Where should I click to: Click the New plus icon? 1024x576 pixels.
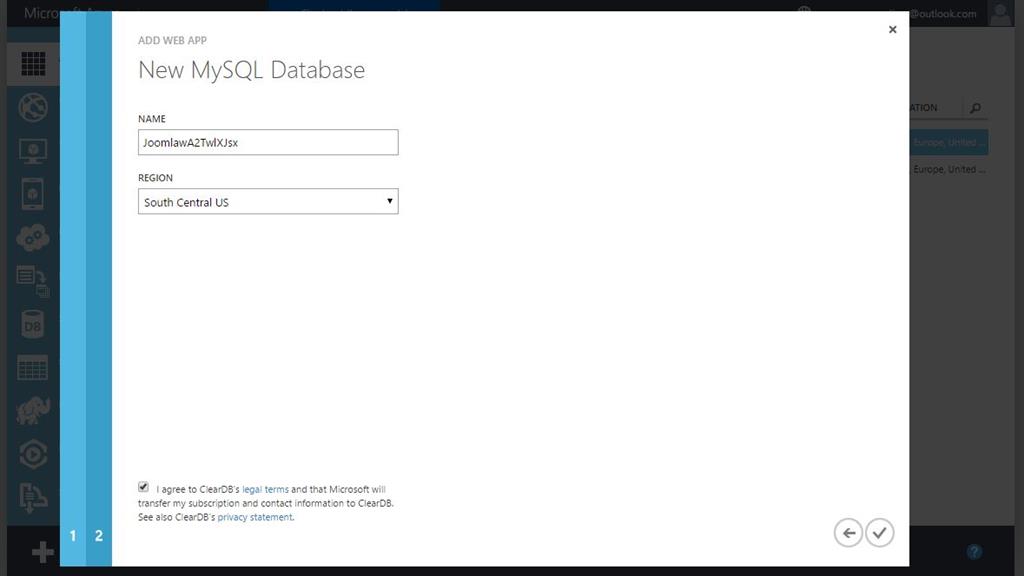pyautogui.click(x=42, y=552)
